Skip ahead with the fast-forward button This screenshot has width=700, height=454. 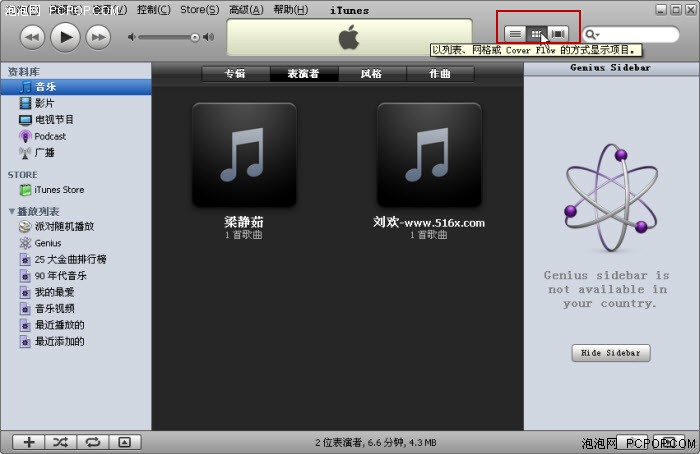click(x=98, y=37)
